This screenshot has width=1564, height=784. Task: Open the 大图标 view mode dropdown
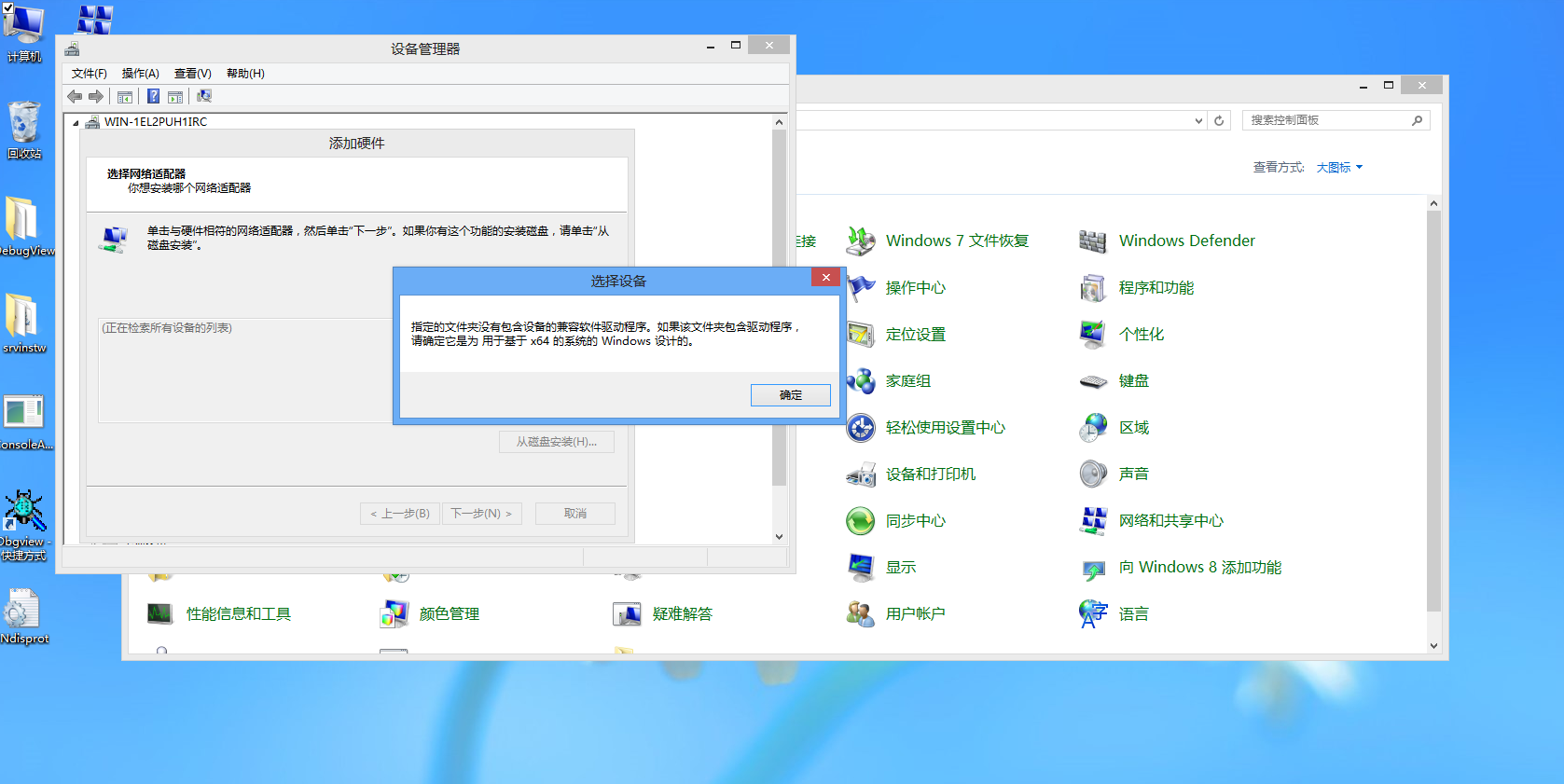tap(1339, 168)
